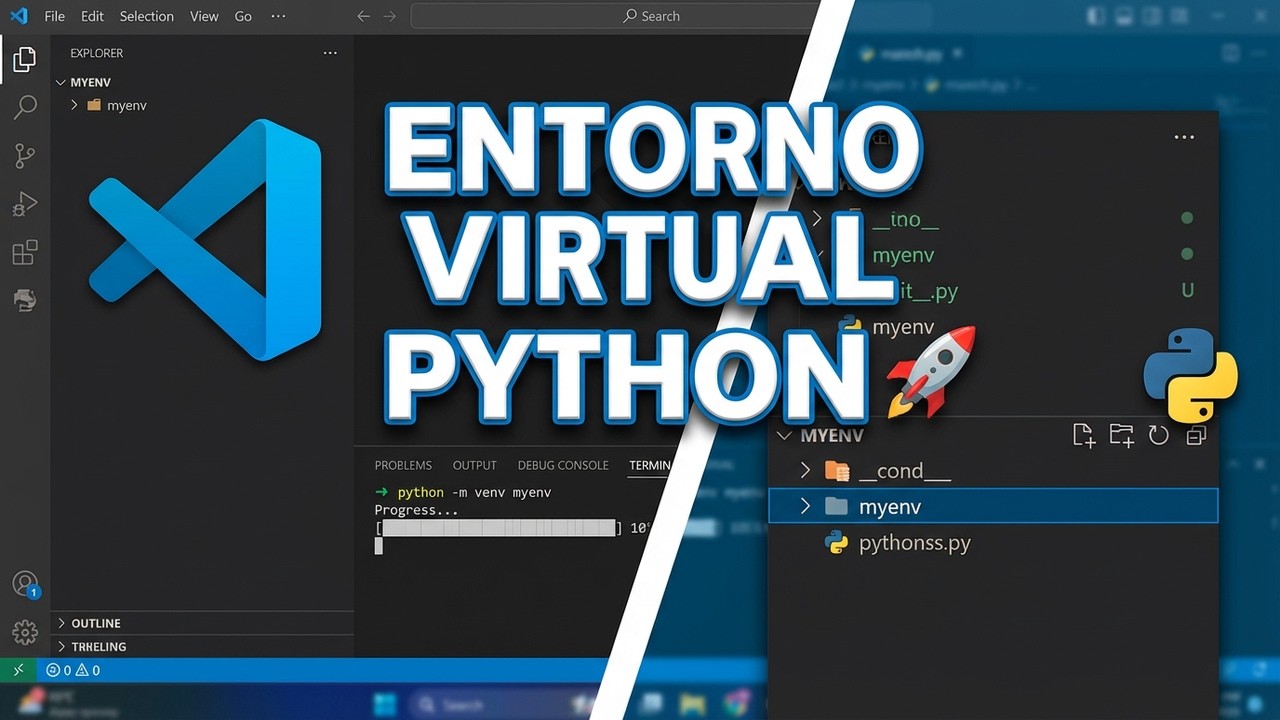This screenshot has height=720, width=1280.
Task: Select the green __ino__ folder entry
Action: (905, 219)
